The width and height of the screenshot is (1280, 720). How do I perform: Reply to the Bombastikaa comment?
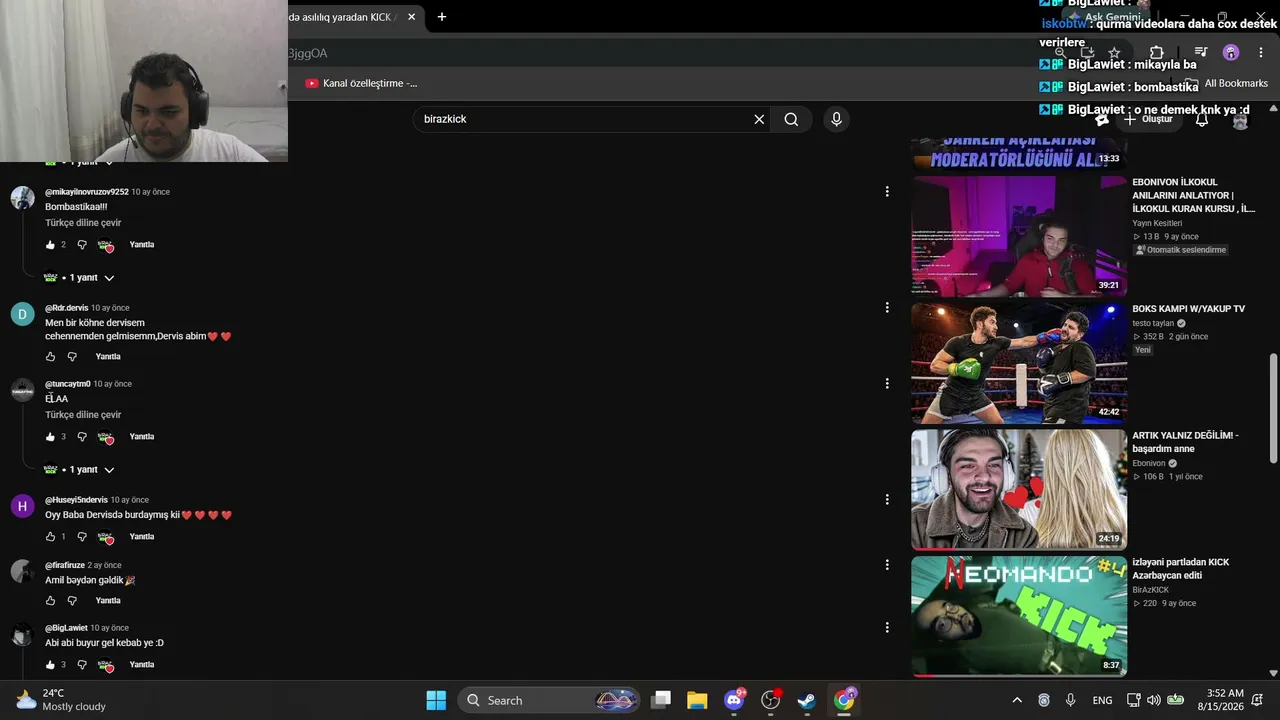142,245
